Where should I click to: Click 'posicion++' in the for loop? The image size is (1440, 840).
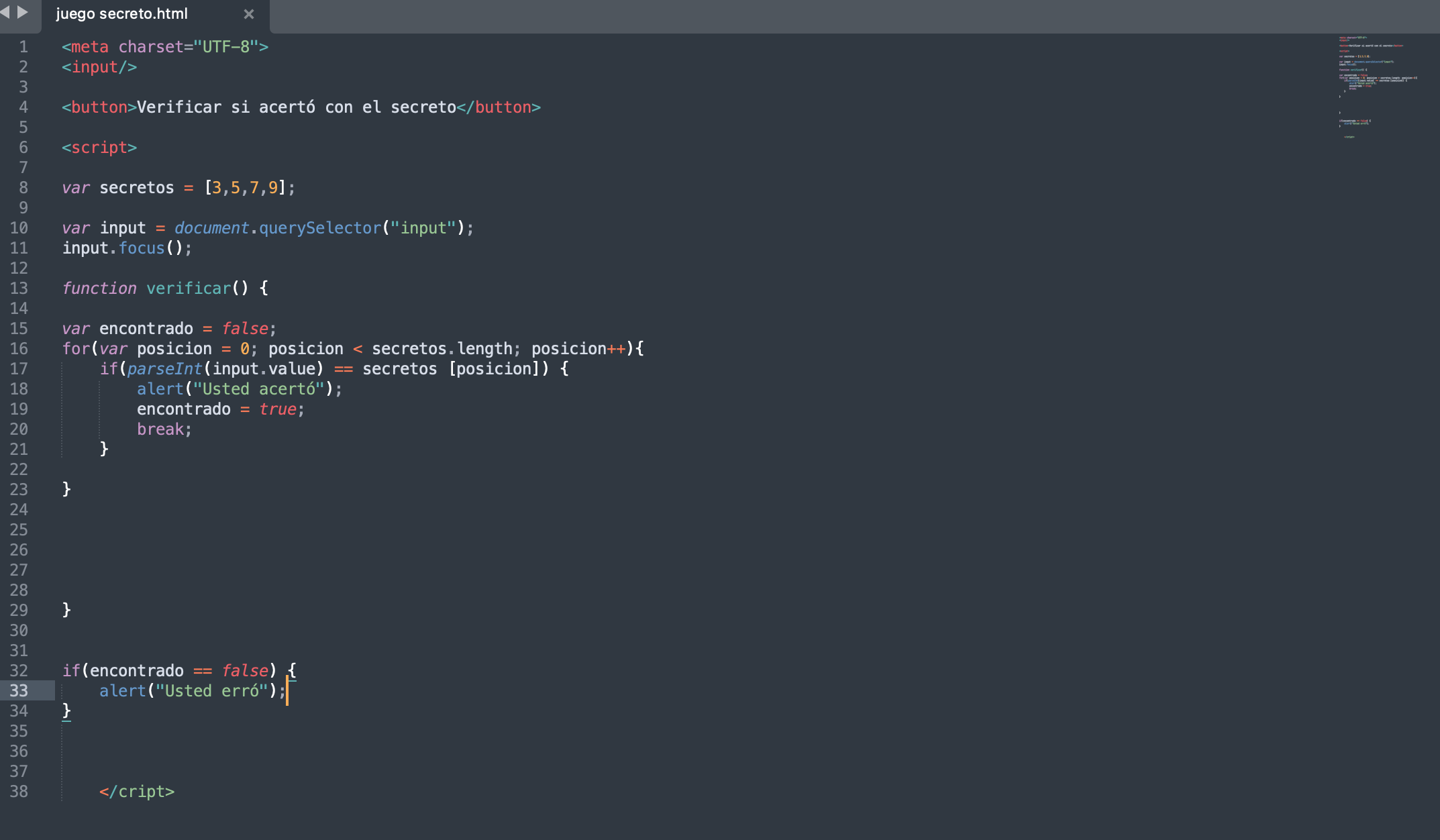pos(578,349)
